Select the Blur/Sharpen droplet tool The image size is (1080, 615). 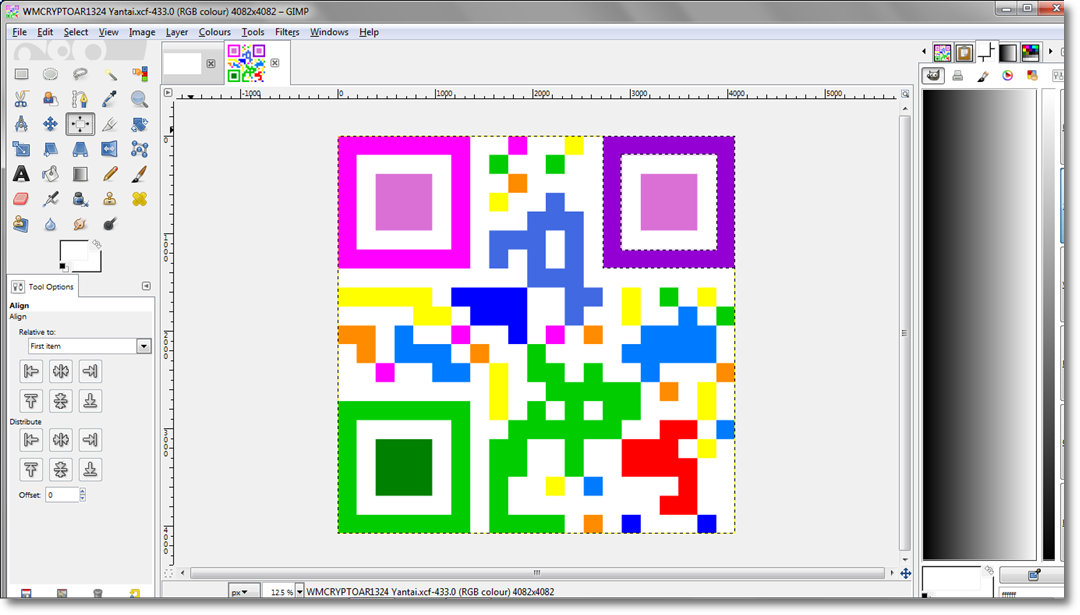(x=50, y=224)
